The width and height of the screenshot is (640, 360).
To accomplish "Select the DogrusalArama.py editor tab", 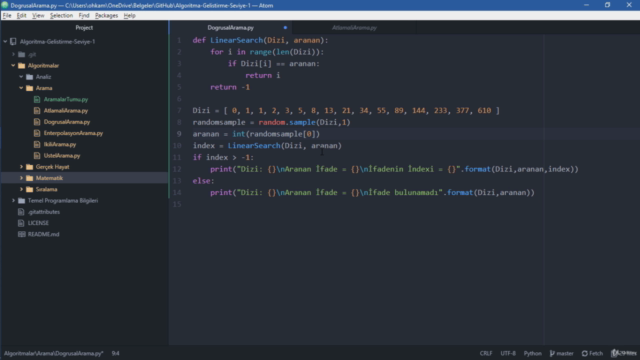I will coord(231,28).
